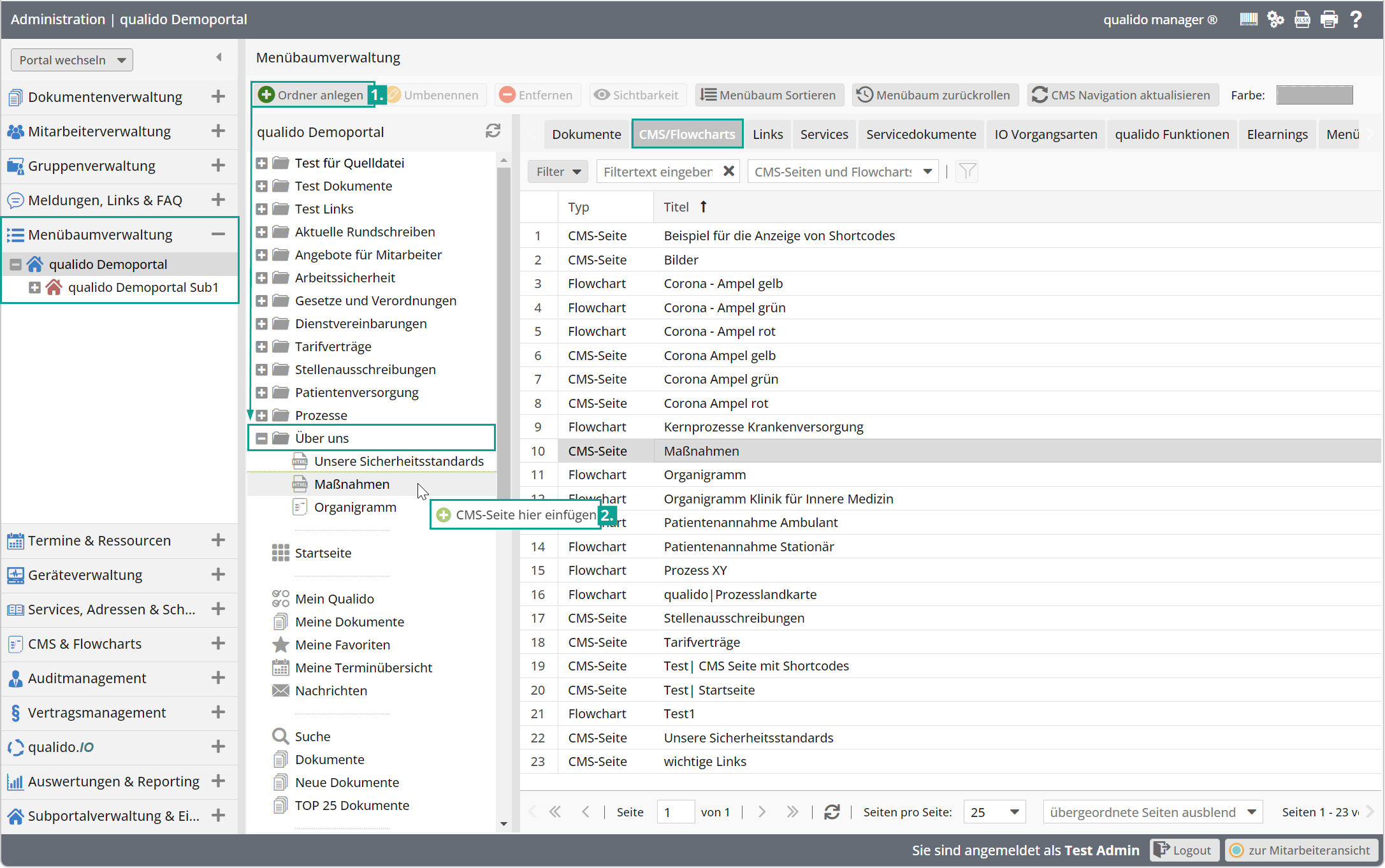Expand qualido Demoportal Sub1 node
Image resolution: width=1385 pixels, height=868 pixels.
point(35,287)
